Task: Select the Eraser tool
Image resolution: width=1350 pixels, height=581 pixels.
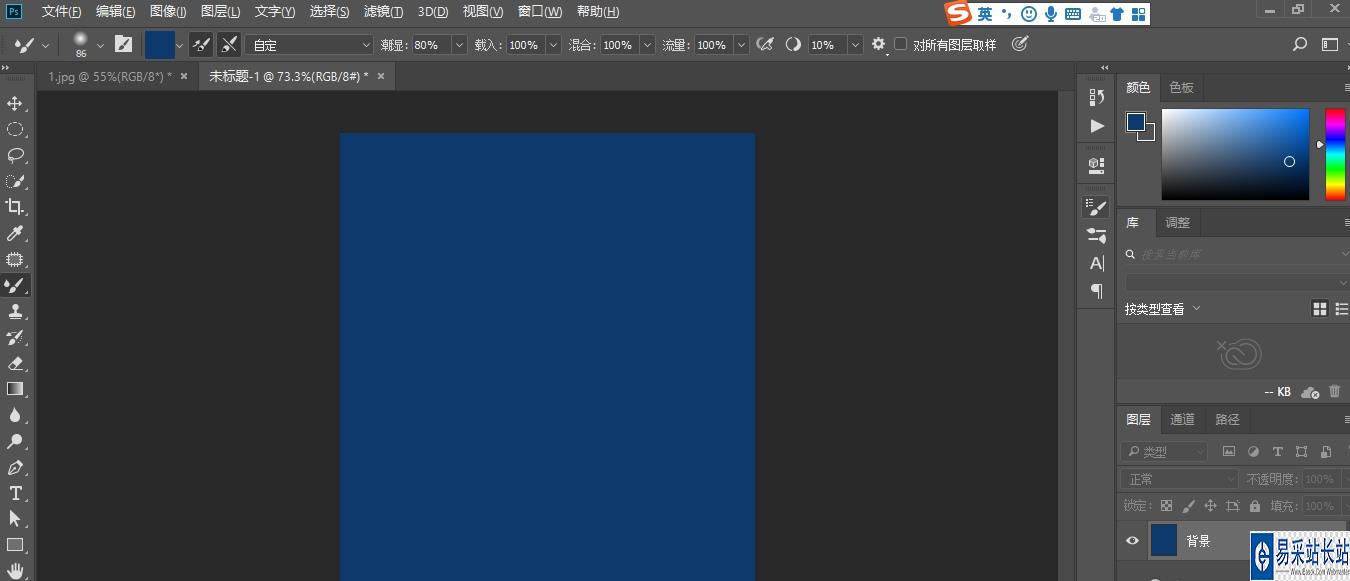Action: (15, 364)
